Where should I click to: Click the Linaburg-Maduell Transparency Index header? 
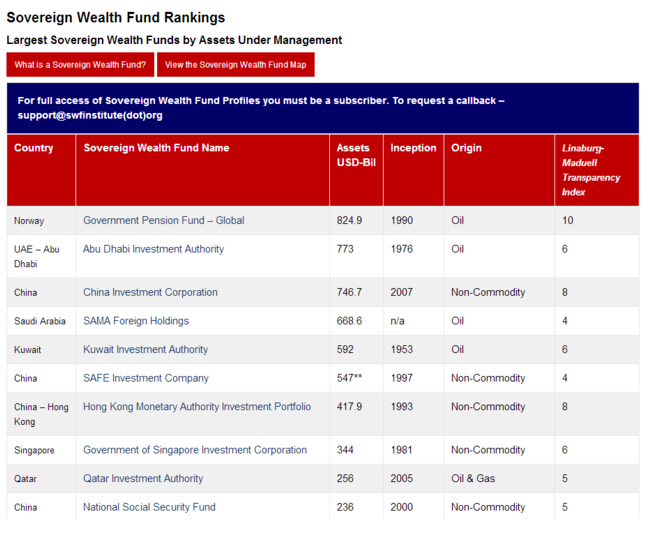click(591, 170)
